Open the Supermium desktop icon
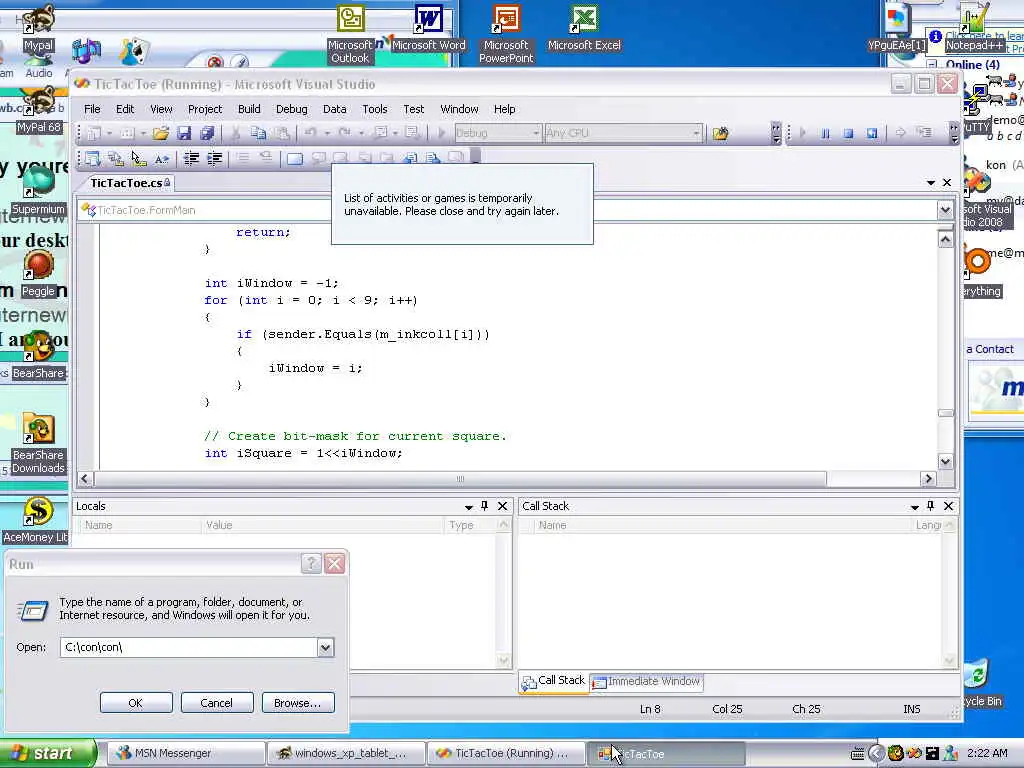This screenshot has height=768, width=1024. pos(39,191)
